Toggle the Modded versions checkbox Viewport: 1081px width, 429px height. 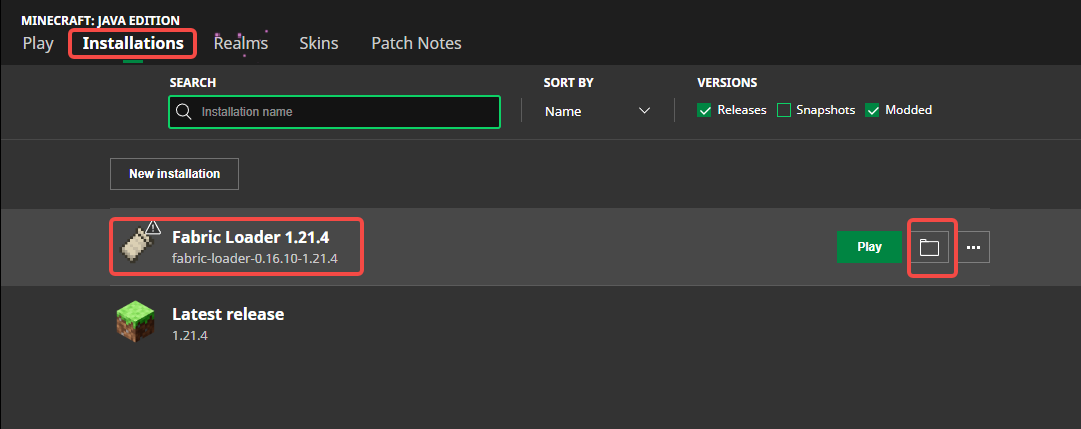pyautogui.click(x=873, y=110)
